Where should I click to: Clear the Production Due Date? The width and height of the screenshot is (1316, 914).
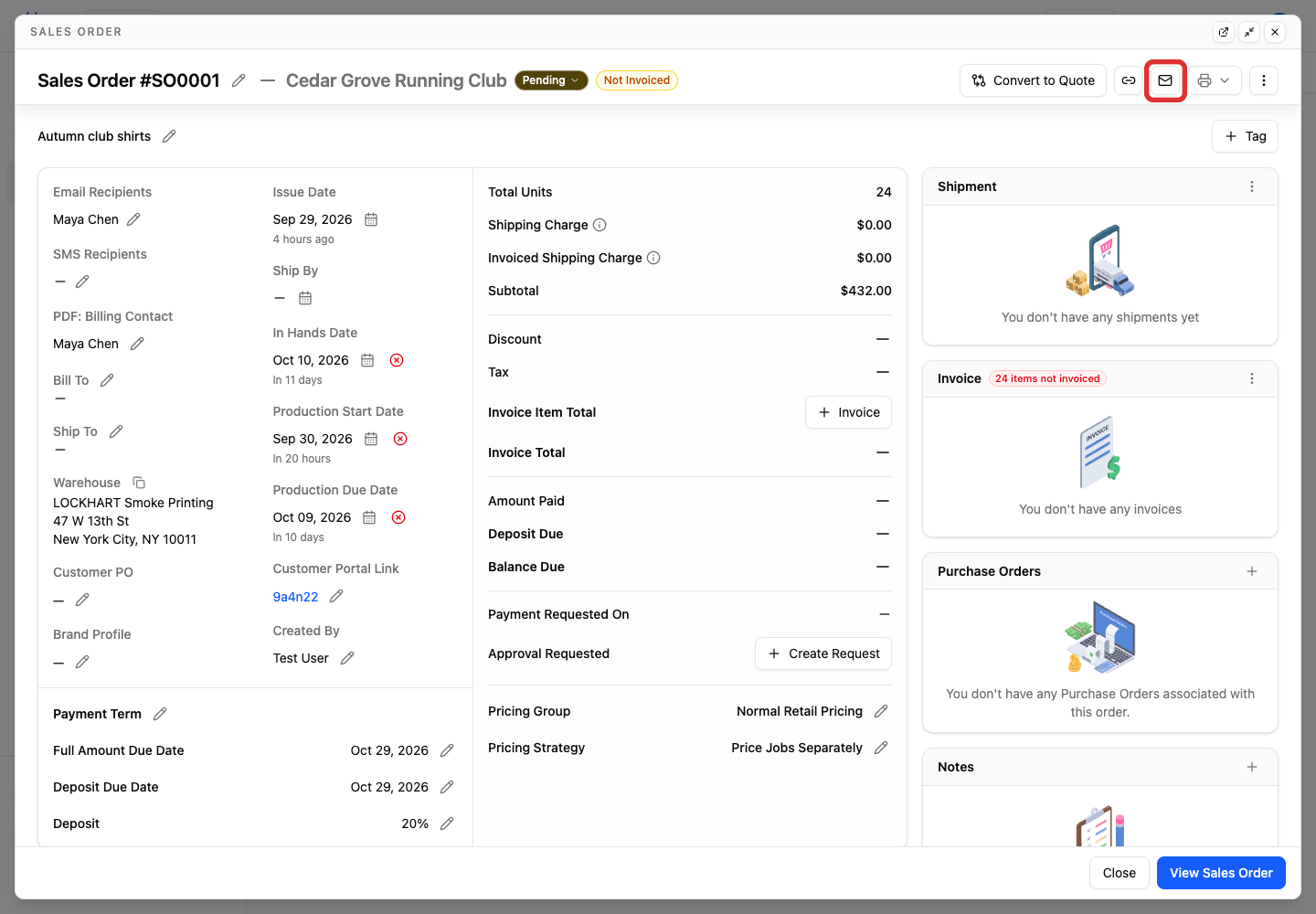398,517
